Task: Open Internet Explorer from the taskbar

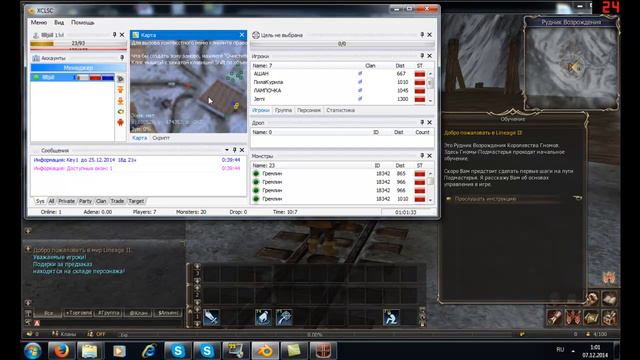Action: (x=149, y=351)
